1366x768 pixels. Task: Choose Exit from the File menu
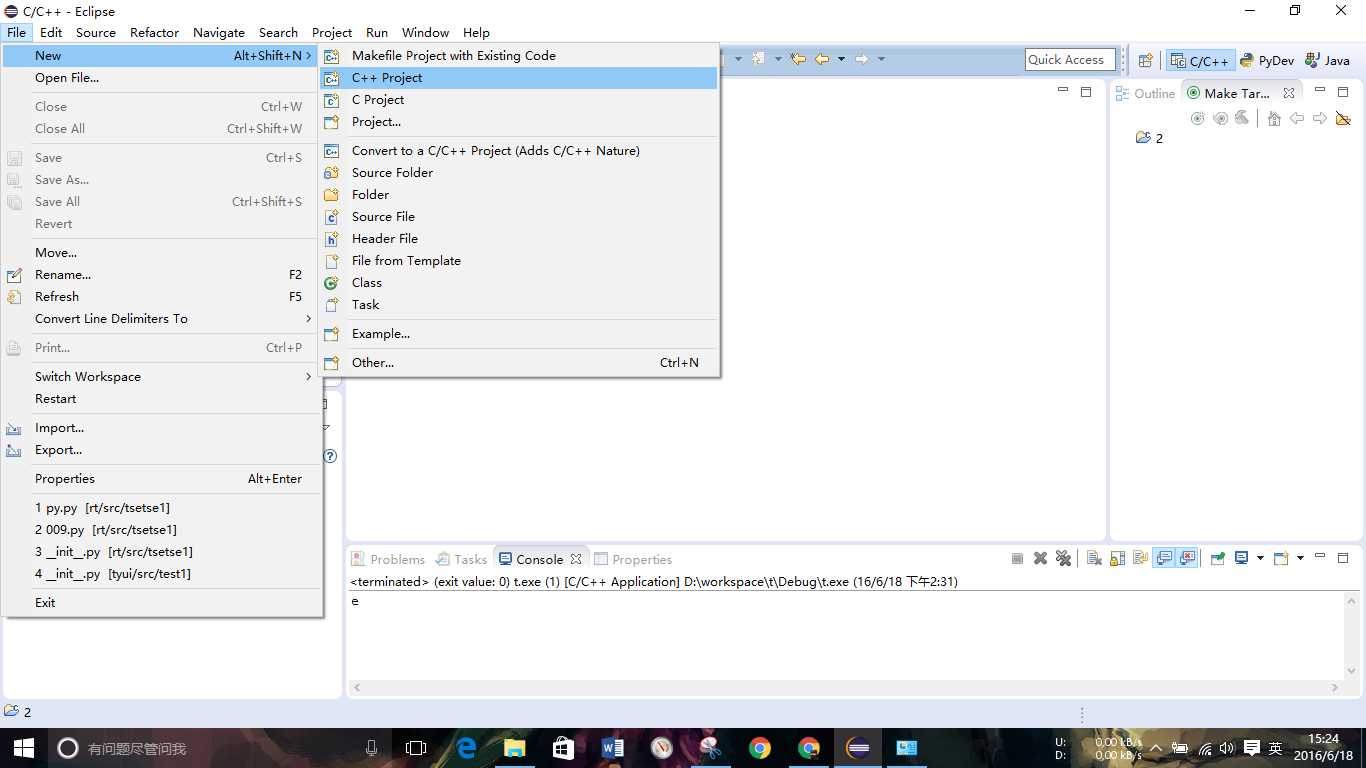click(161, 603)
